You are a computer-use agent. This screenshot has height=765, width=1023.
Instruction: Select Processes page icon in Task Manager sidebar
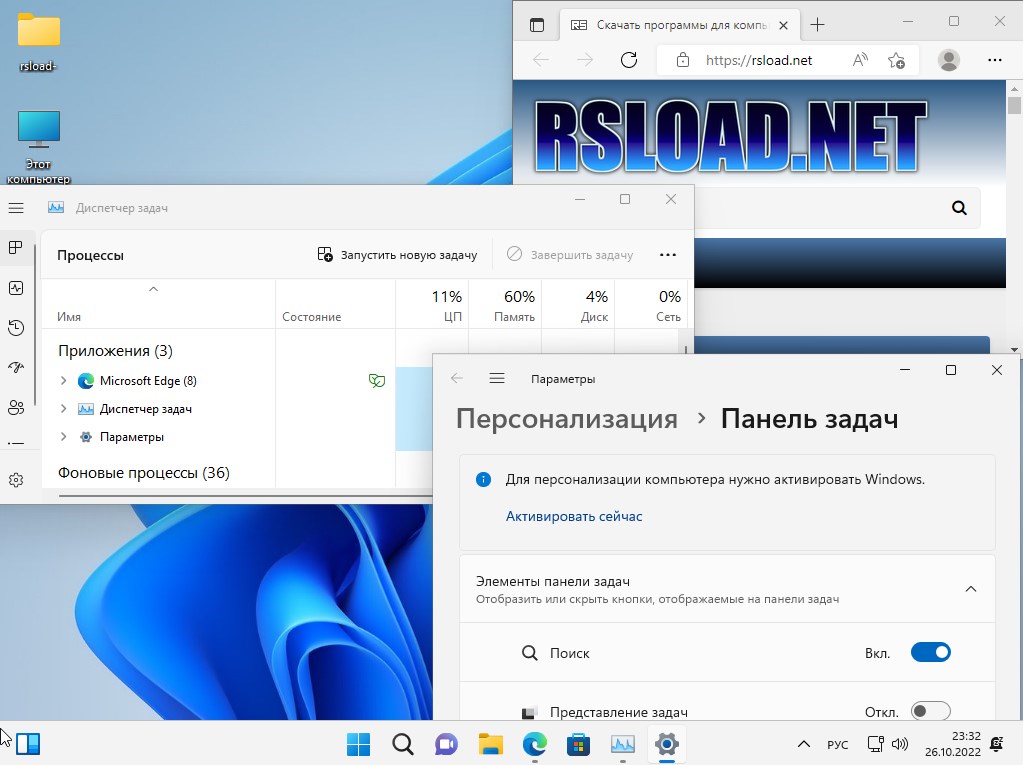click(16, 248)
